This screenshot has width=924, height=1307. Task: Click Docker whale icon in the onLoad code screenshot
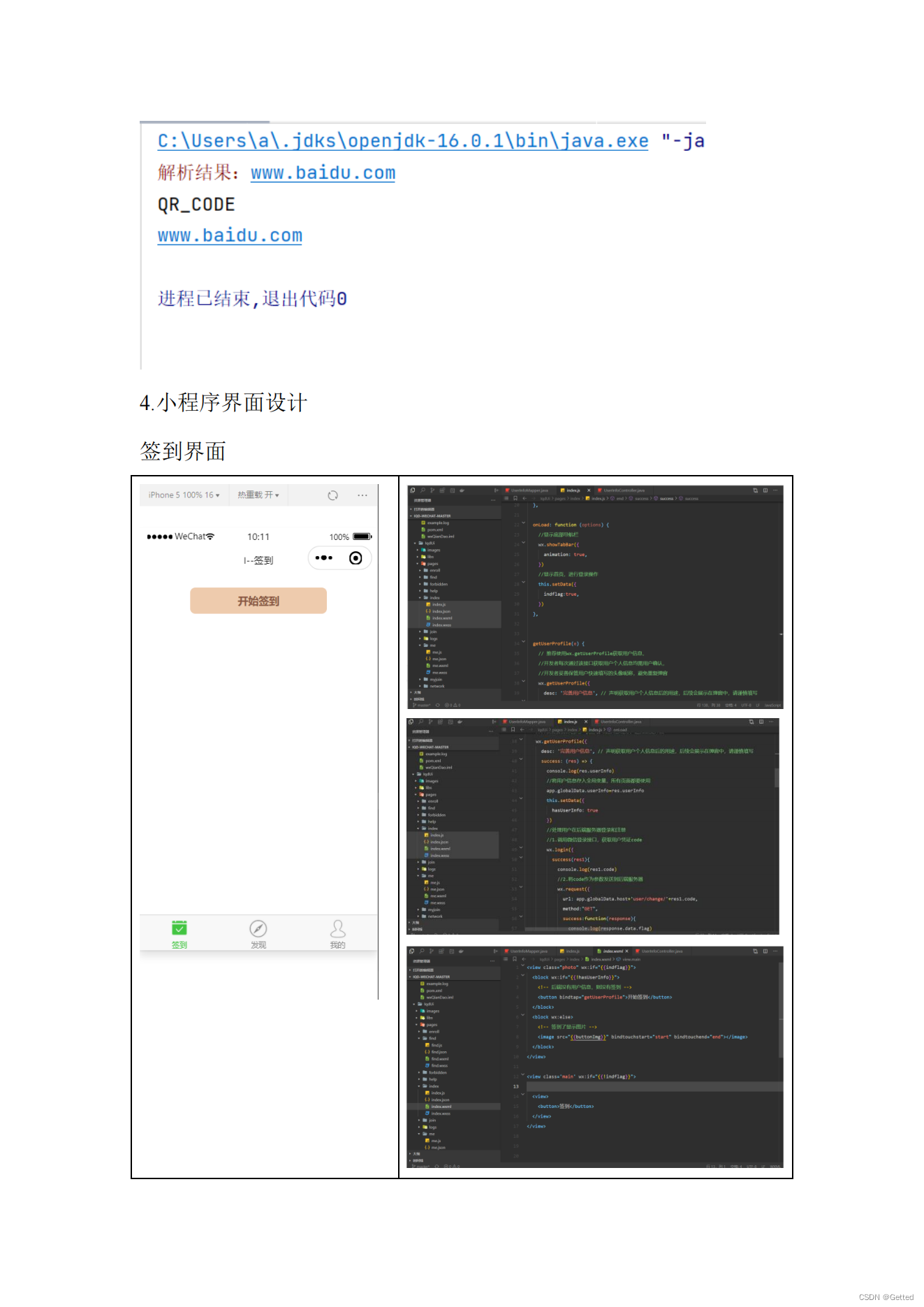tap(462, 490)
